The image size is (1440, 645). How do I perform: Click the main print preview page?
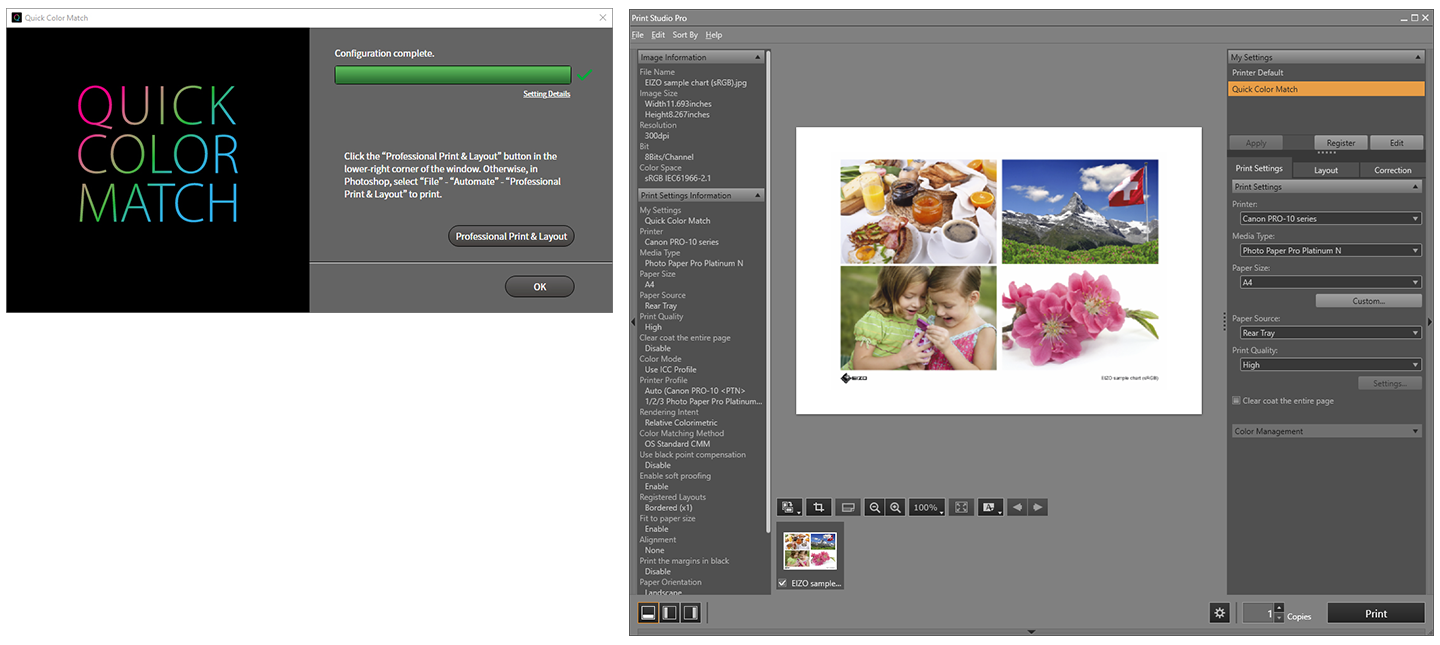coord(999,270)
